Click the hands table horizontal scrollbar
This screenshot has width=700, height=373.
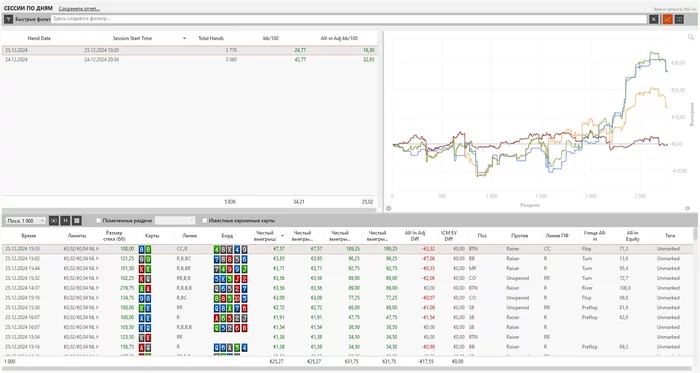(x=348, y=369)
